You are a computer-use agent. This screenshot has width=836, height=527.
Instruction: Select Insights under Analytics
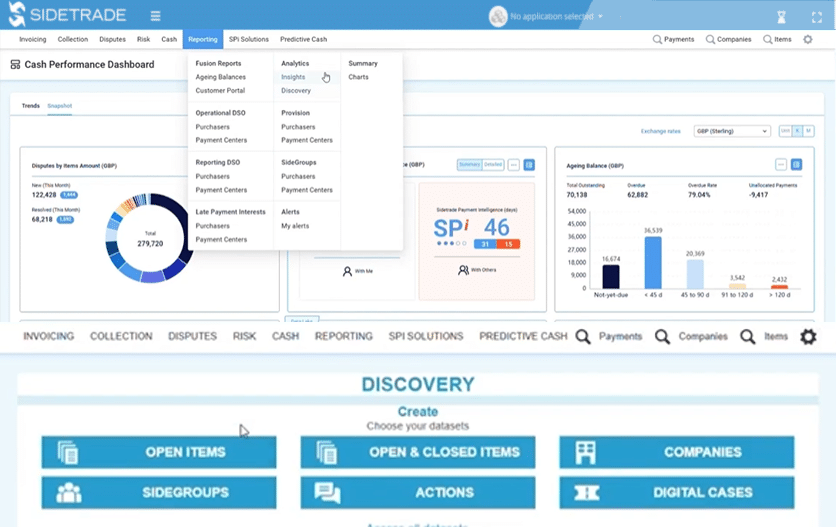tap(293, 77)
